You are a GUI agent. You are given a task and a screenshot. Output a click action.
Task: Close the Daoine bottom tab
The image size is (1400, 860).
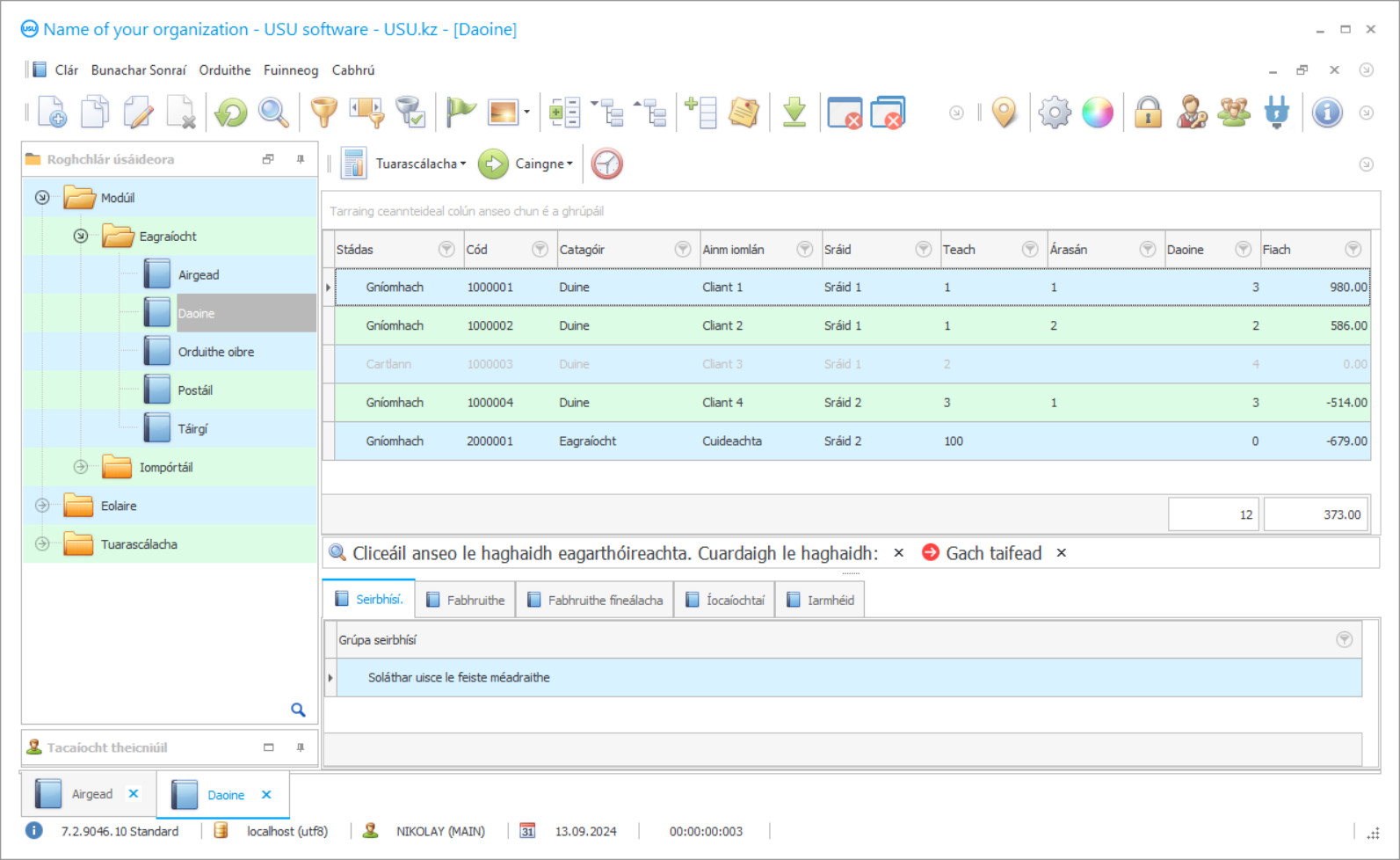[266, 794]
